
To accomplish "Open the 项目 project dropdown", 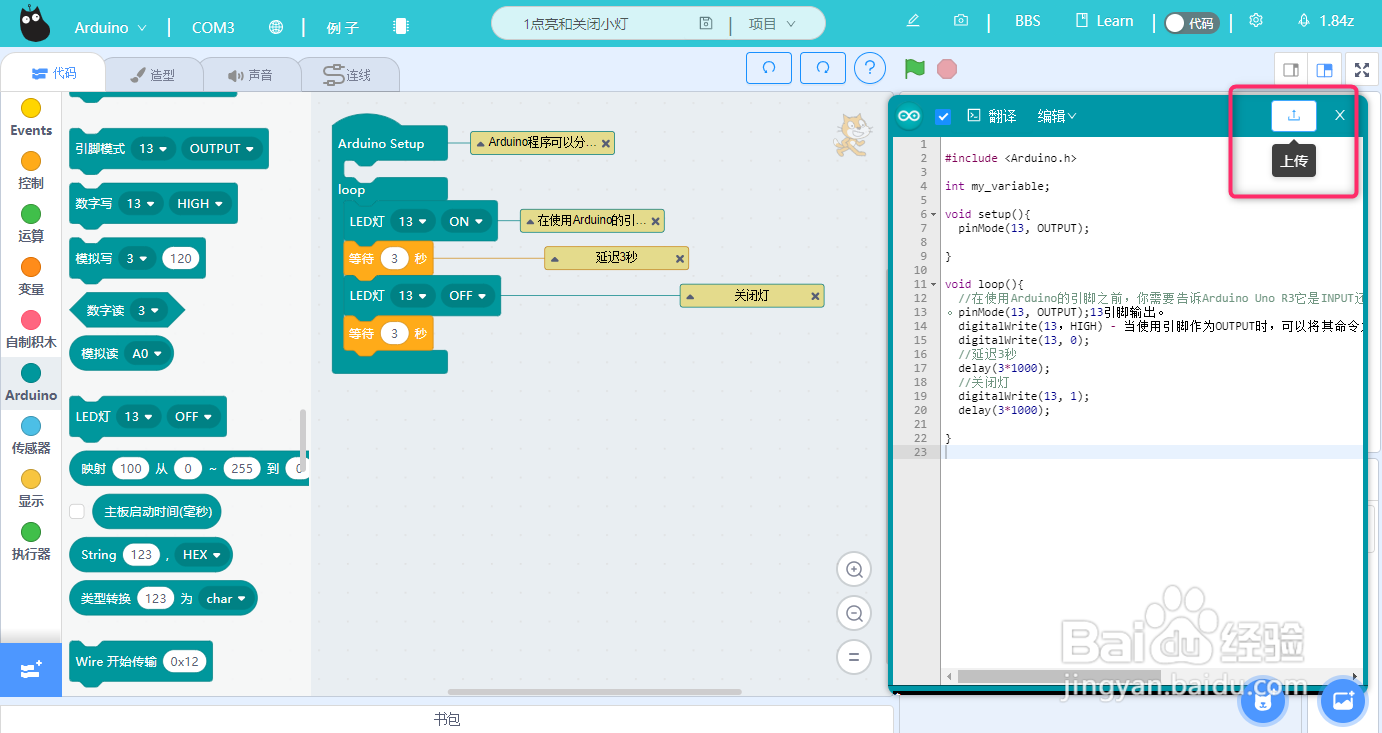I will tap(773, 24).
